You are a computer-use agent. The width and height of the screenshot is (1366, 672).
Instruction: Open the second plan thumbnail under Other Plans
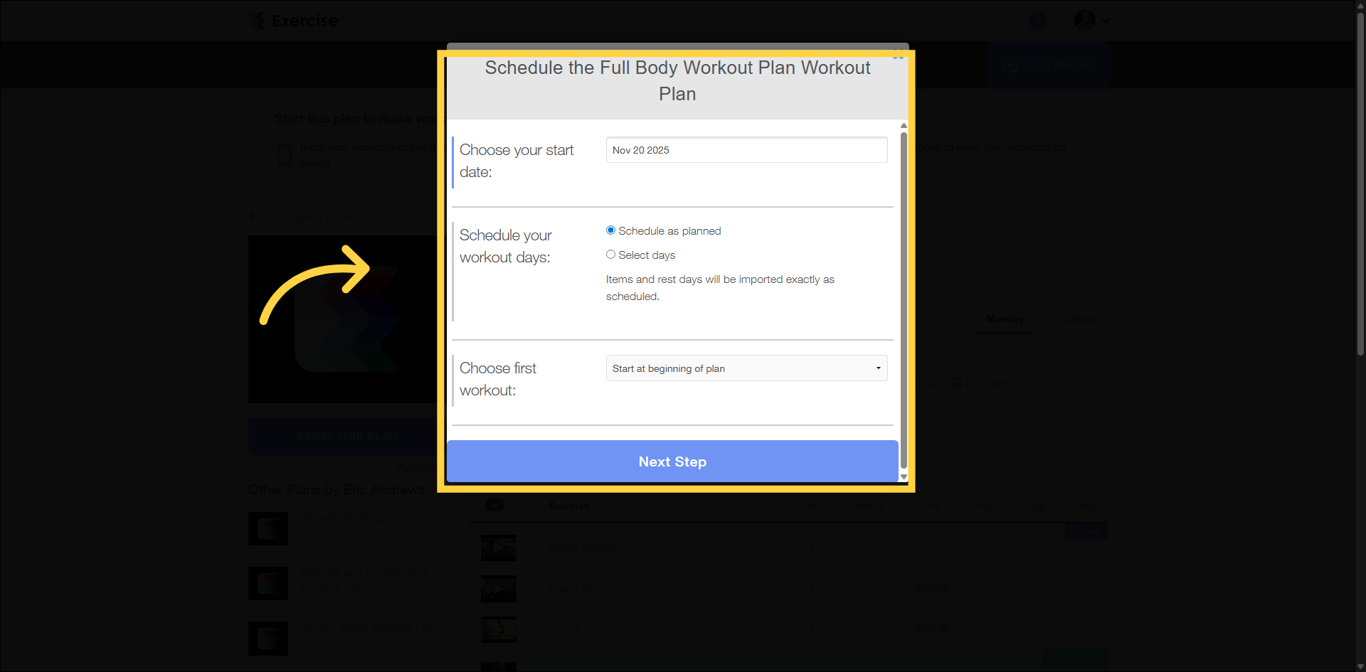(268, 583)
